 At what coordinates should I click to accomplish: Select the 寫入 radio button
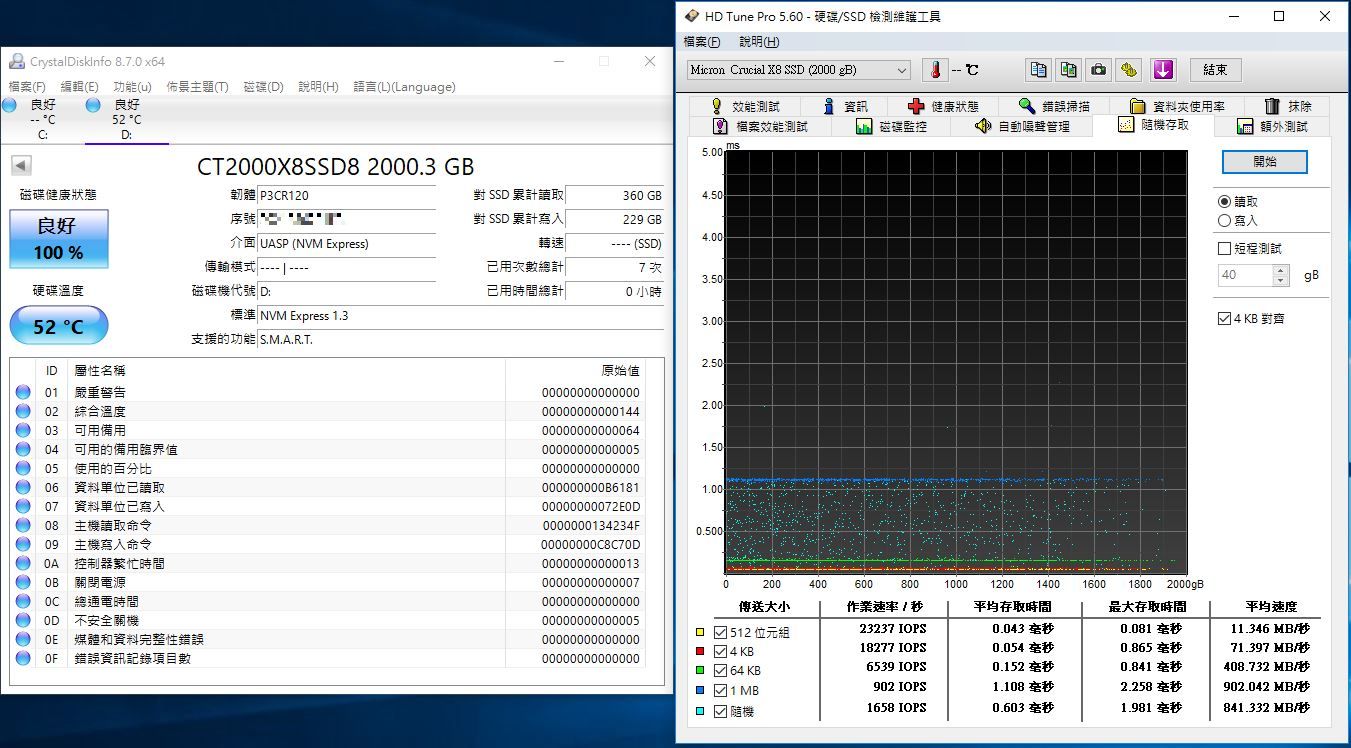pyautogui.click(x=1239, y=220)
